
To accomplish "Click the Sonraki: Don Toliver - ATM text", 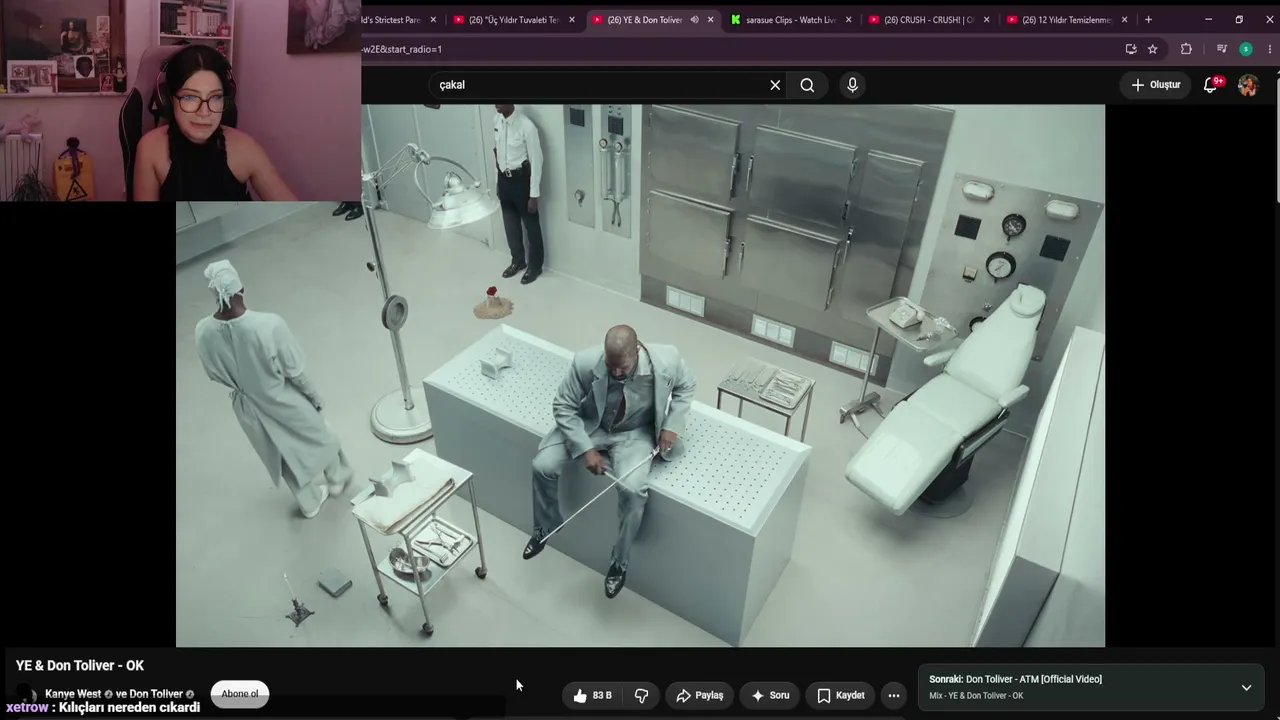I will click(x=1015, y=679).
